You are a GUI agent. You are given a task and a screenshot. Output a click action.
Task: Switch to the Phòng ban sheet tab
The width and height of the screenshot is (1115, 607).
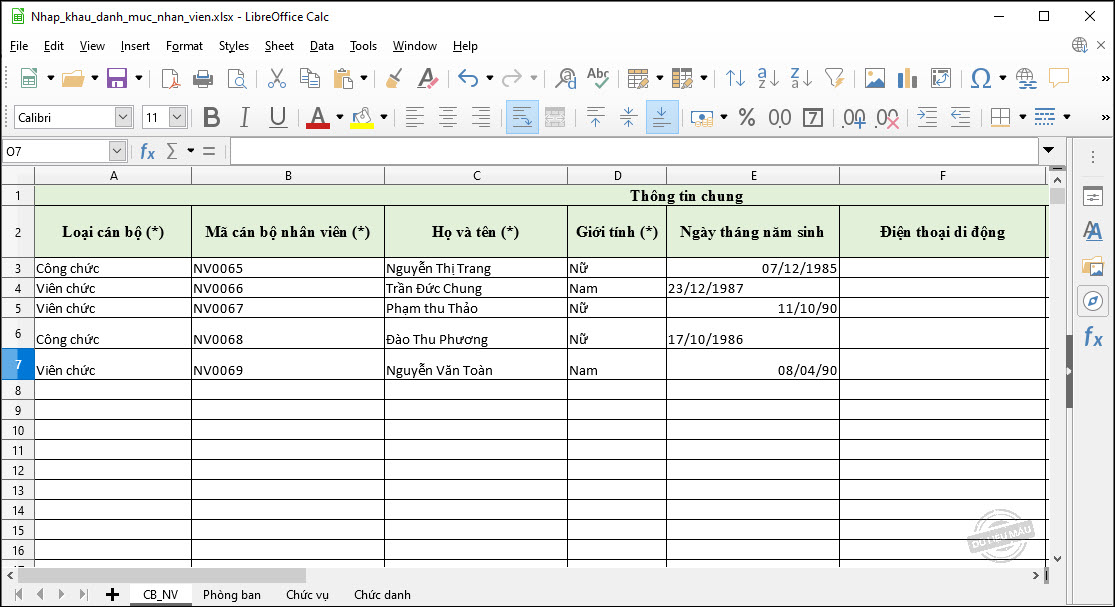point(231,594)
